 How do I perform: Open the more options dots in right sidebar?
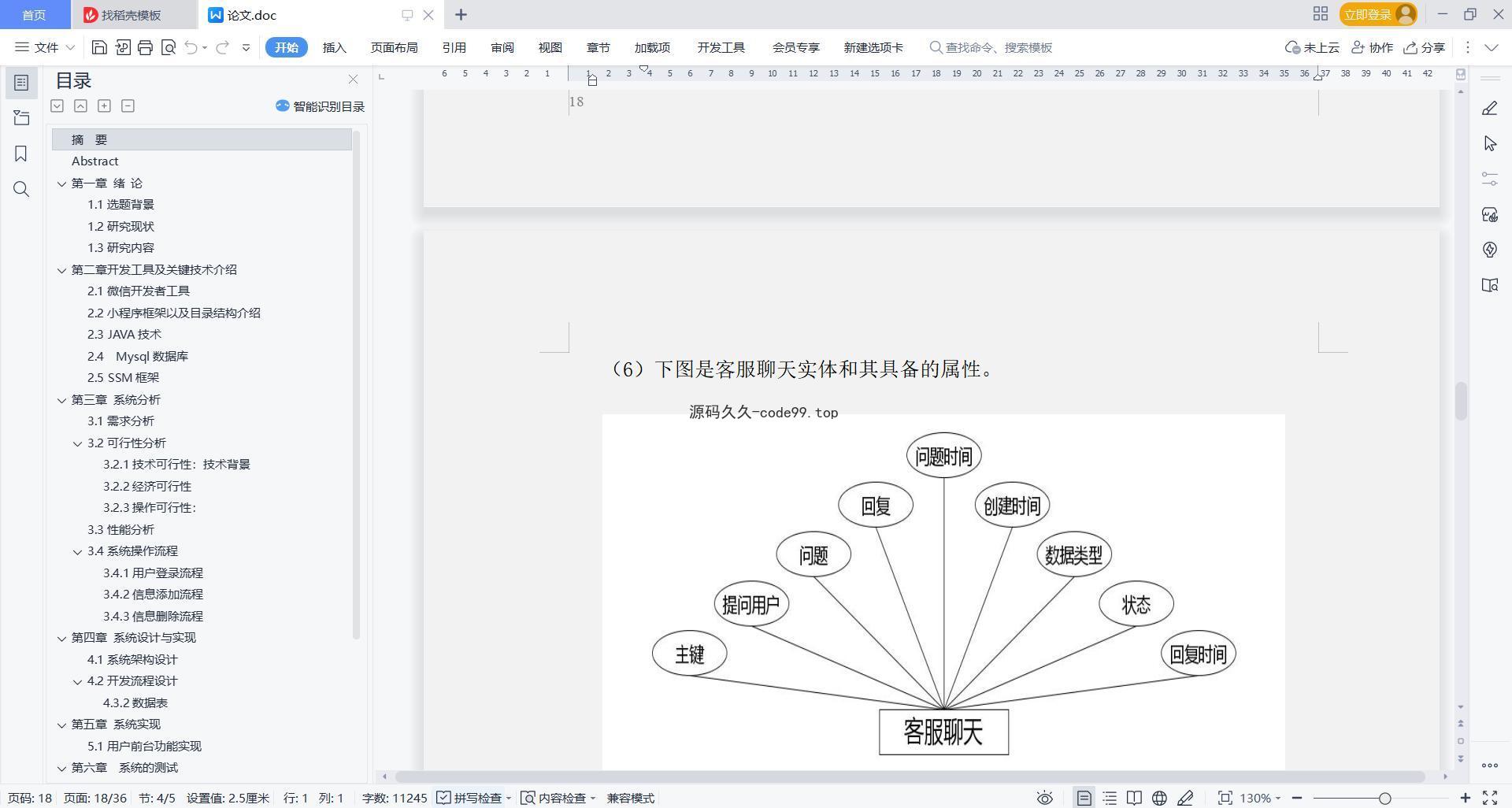1489,765
